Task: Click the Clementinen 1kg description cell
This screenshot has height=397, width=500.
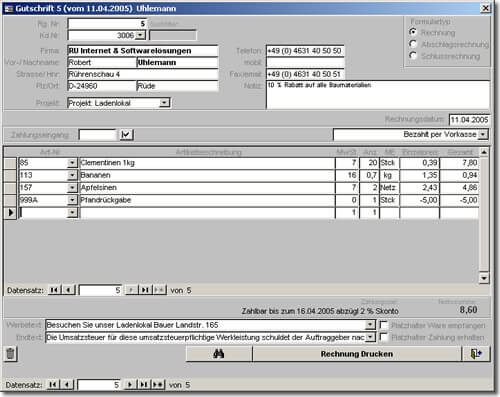Action: [x=207, y=163]
